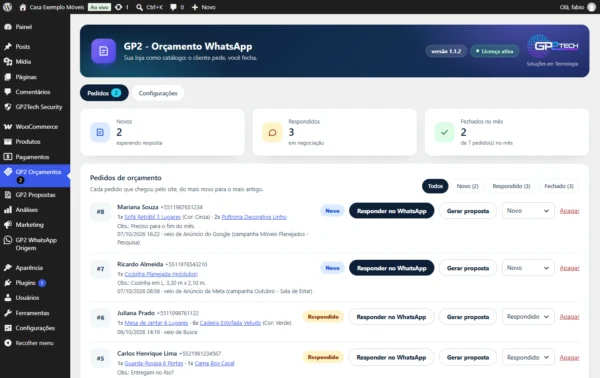The height and width of the screenshot is (378, 600).
Task: Filter orders by Respondido (3)
Action: [511, 186]
